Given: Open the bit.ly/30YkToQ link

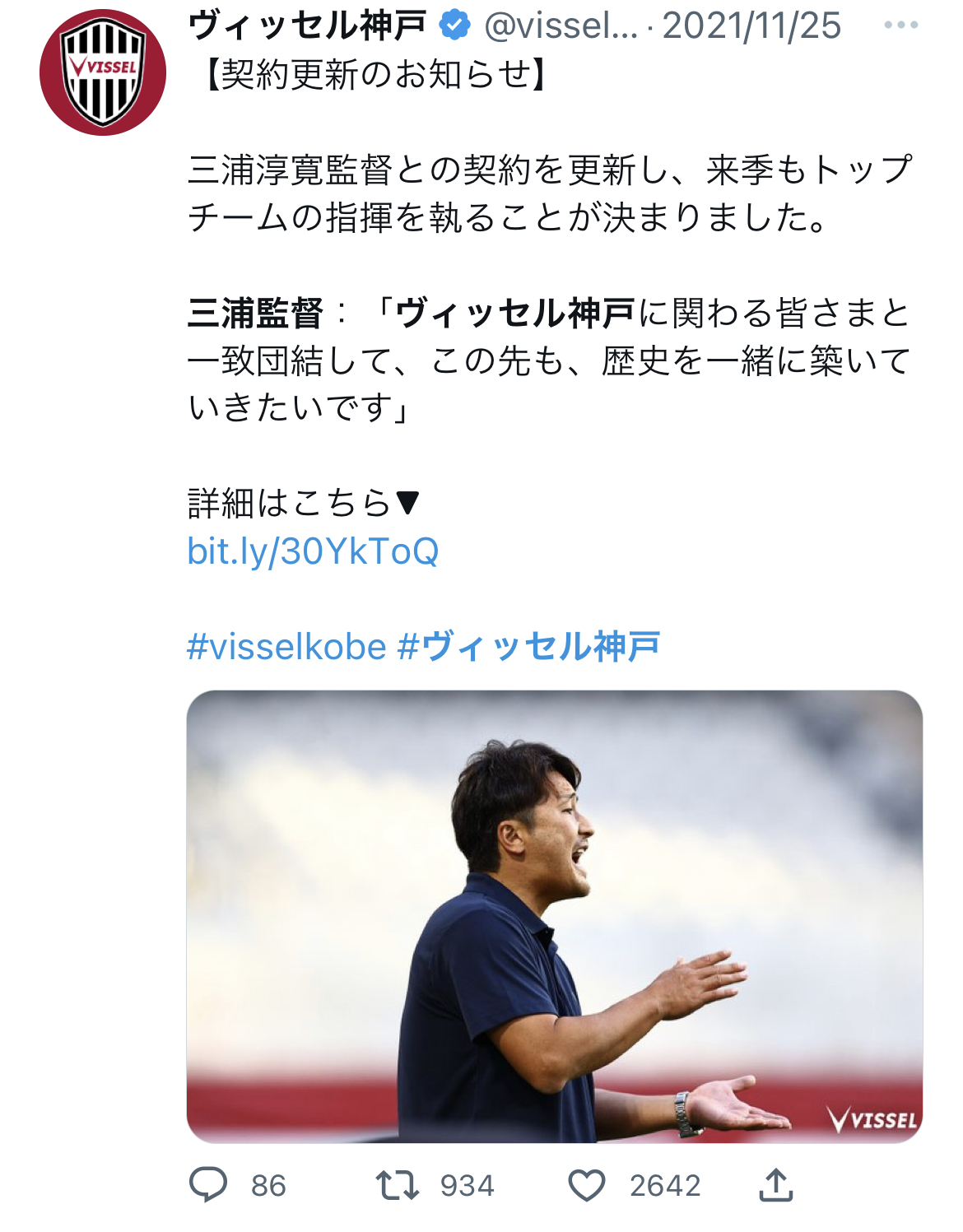Looking at the screenshot, I should (313, 551).
